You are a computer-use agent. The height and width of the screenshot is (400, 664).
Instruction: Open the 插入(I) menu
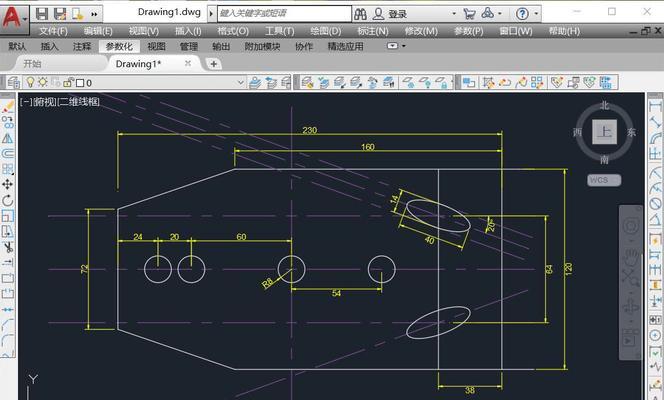(188, 31)
